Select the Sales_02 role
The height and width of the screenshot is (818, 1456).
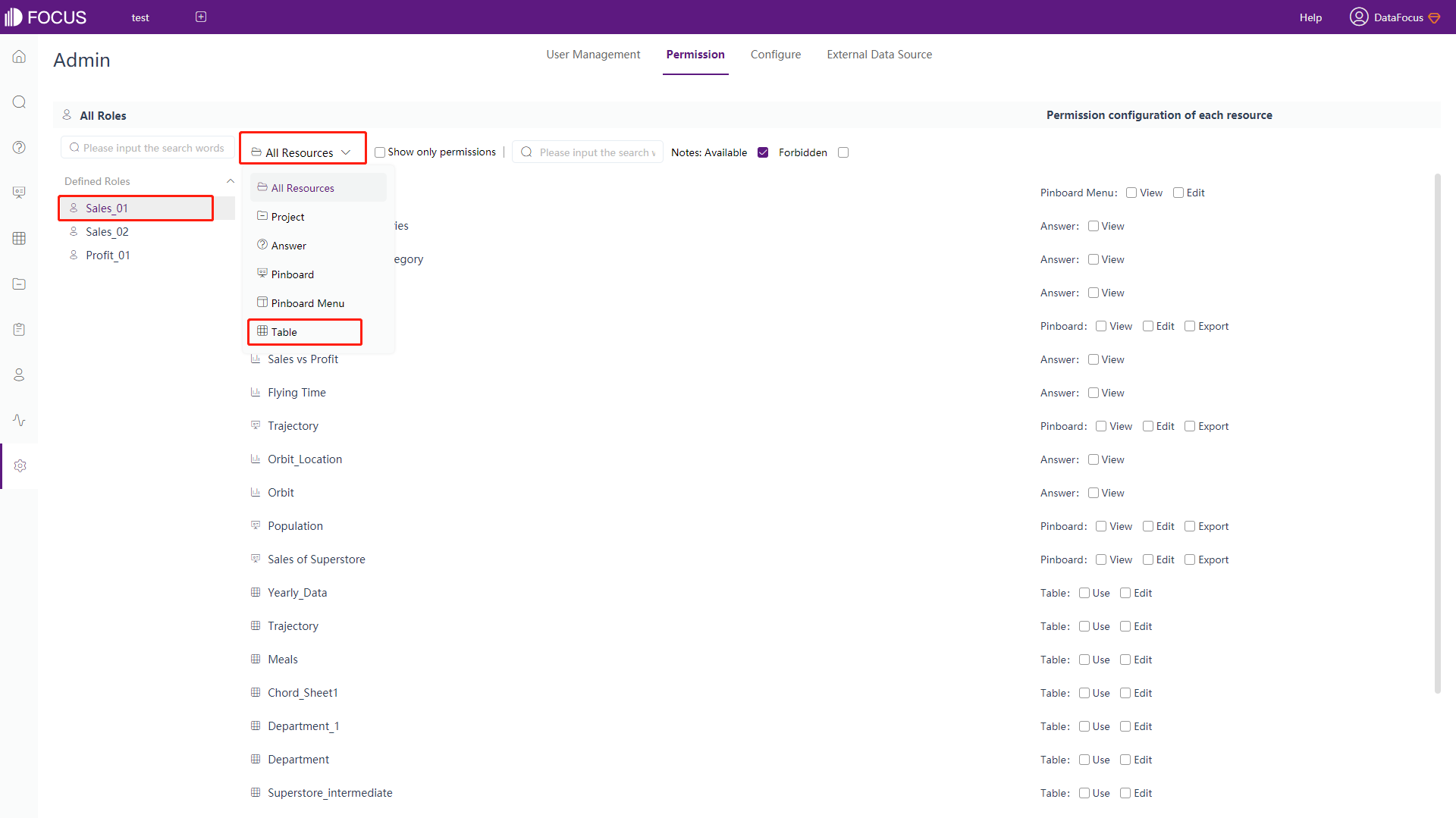point(147,231)
